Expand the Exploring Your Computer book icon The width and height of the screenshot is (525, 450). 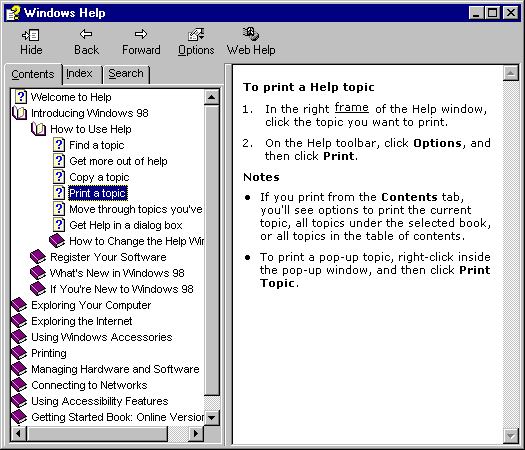pos(19,305)
